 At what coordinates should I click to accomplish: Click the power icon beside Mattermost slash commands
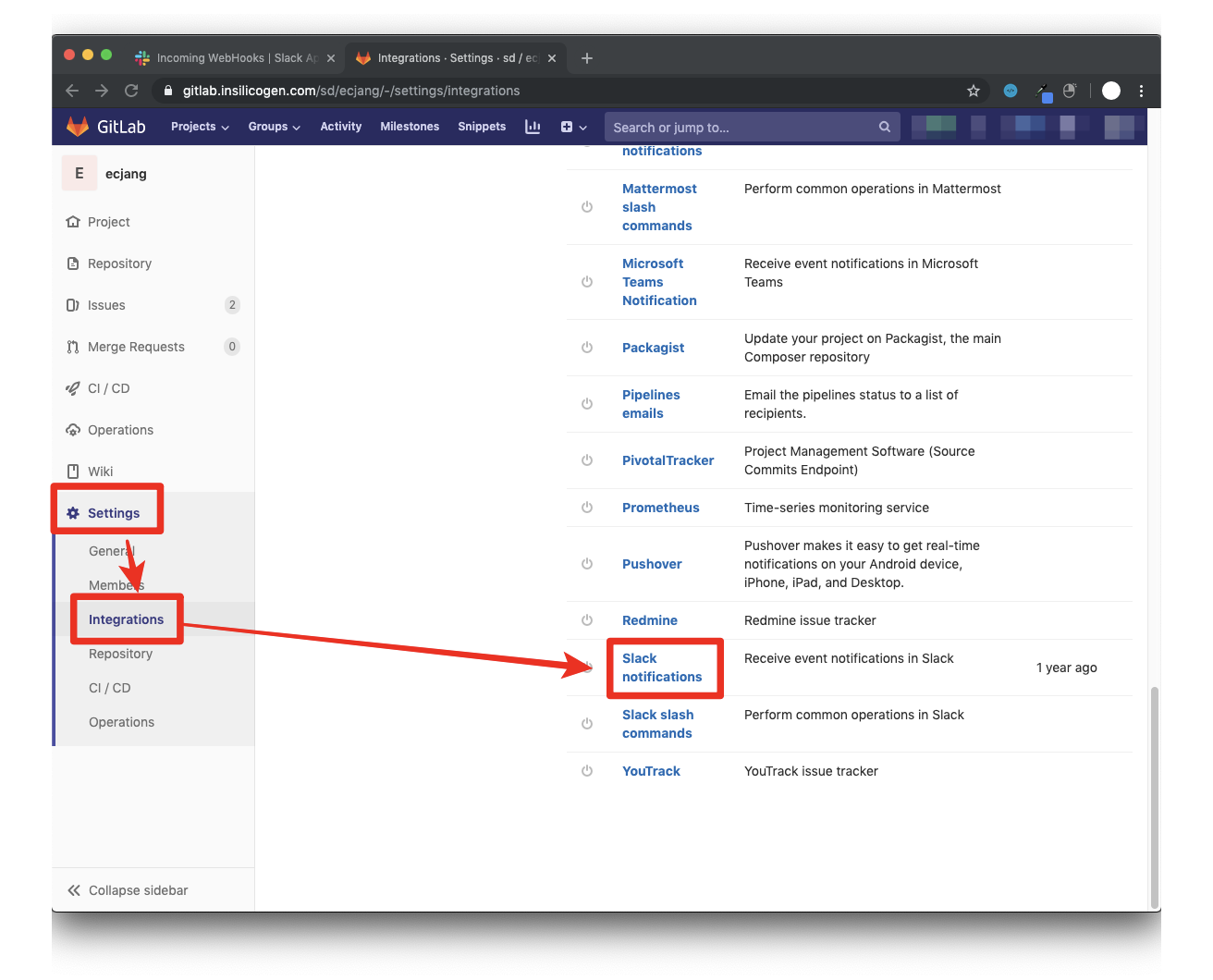coord(587,207)
